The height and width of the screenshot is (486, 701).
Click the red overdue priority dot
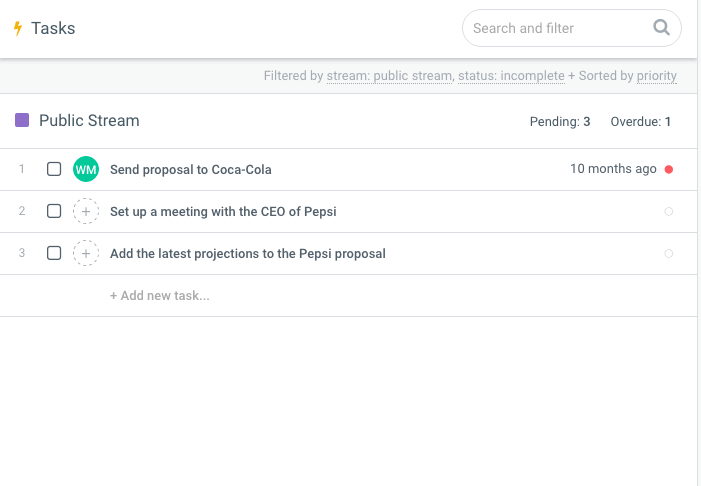(669, 169)
